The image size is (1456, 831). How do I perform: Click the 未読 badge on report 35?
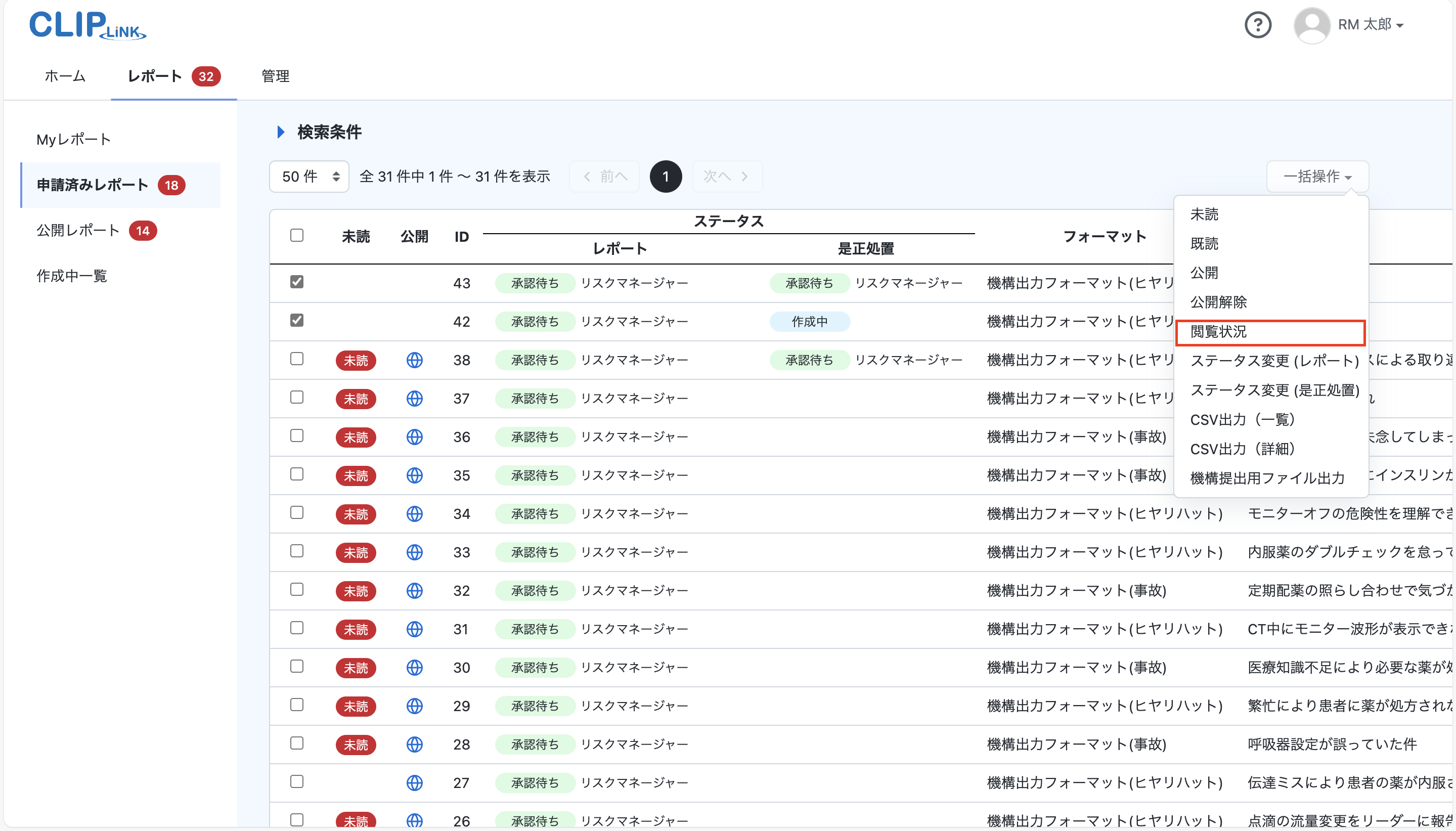coord(356,475)
